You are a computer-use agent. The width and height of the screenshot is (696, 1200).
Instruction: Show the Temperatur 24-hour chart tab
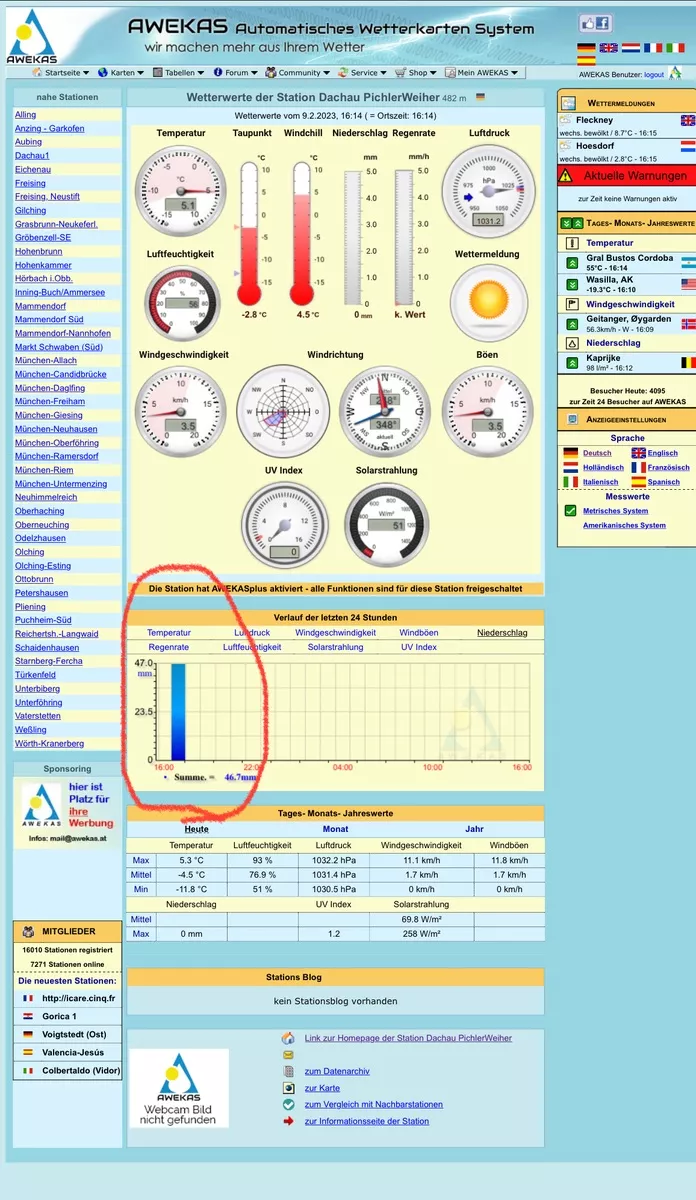pyautogui.click(x=169, y=633)
